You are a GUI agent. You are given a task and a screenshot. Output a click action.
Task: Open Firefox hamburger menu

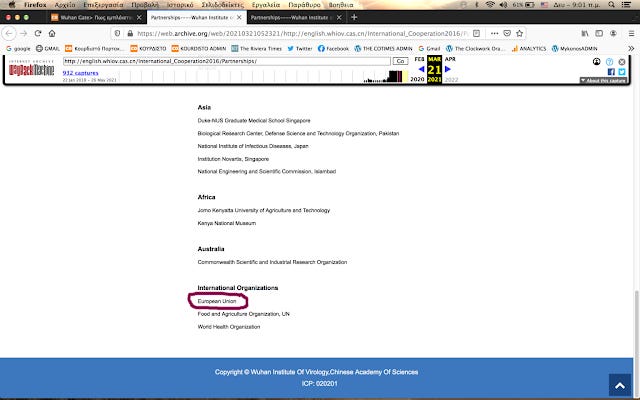(631, 33)
